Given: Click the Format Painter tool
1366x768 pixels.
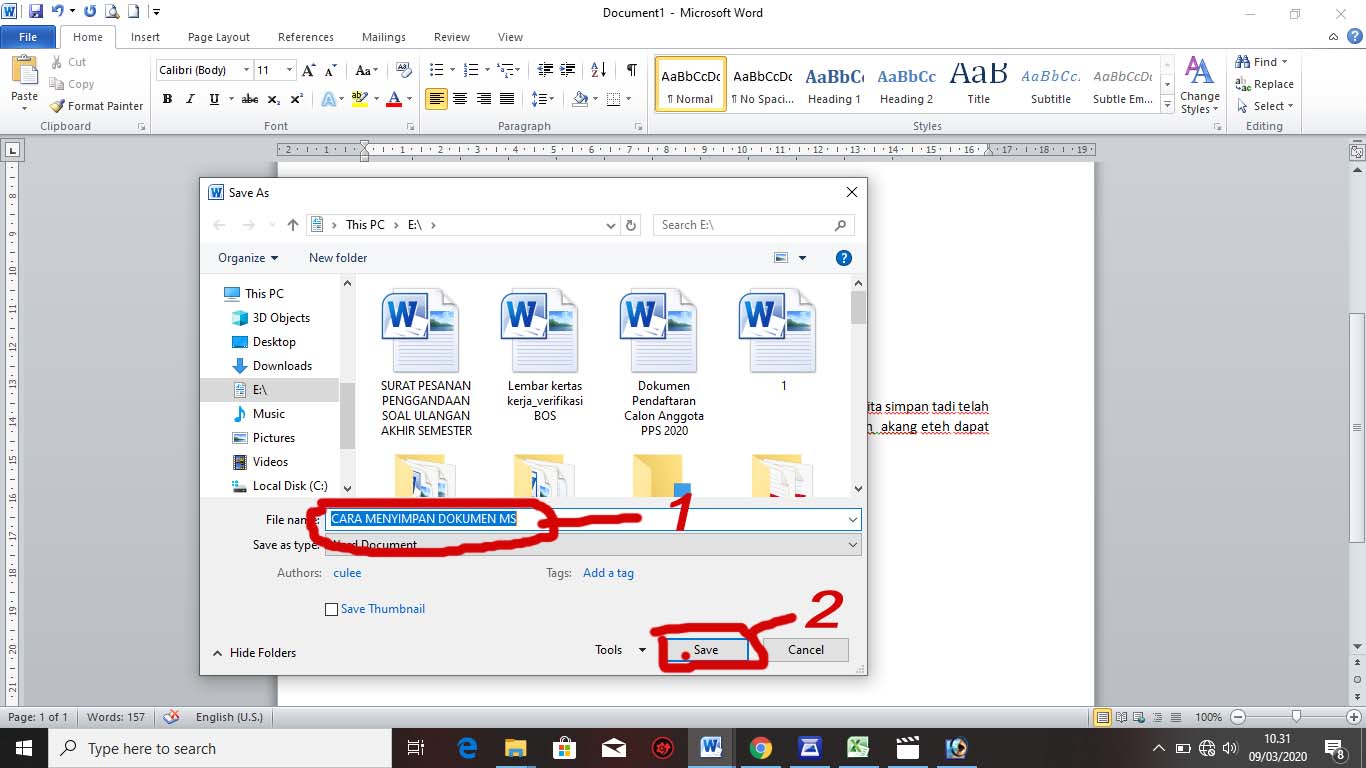Looking at the screenshot, I should click(x=96, y=106).
